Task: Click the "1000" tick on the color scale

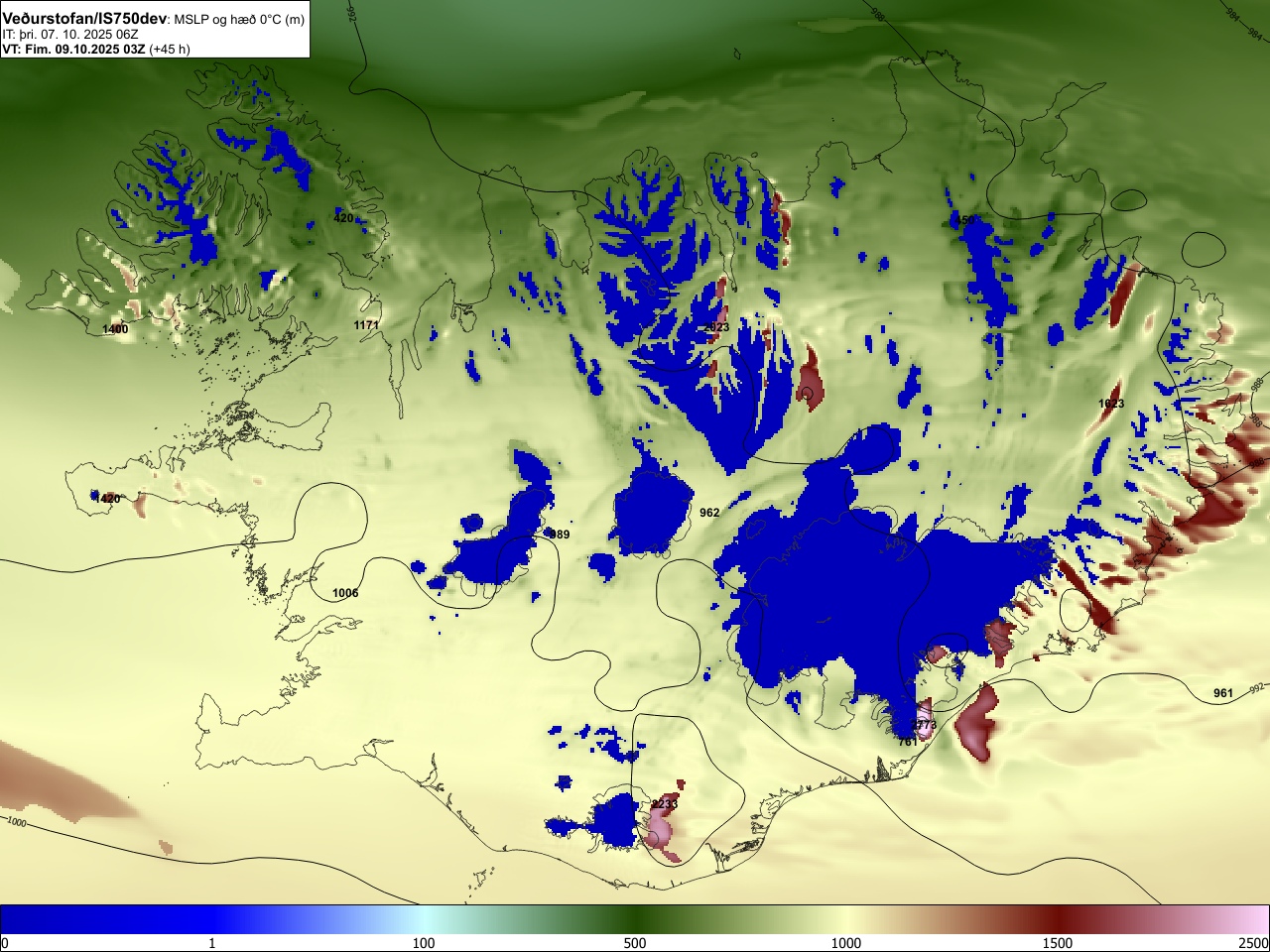Action: coord(846,943)
